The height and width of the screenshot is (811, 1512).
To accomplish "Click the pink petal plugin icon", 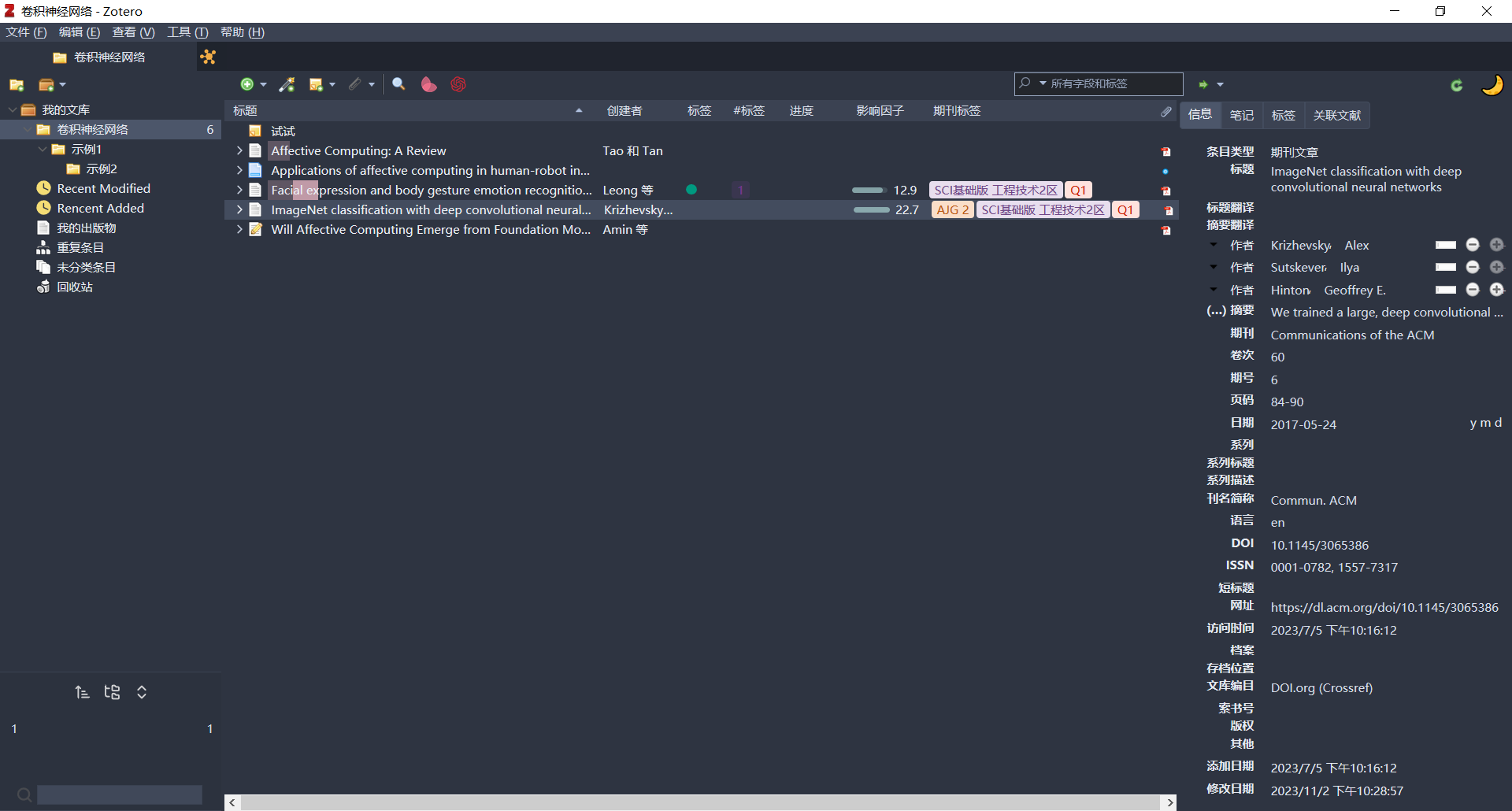I will 428,84.
